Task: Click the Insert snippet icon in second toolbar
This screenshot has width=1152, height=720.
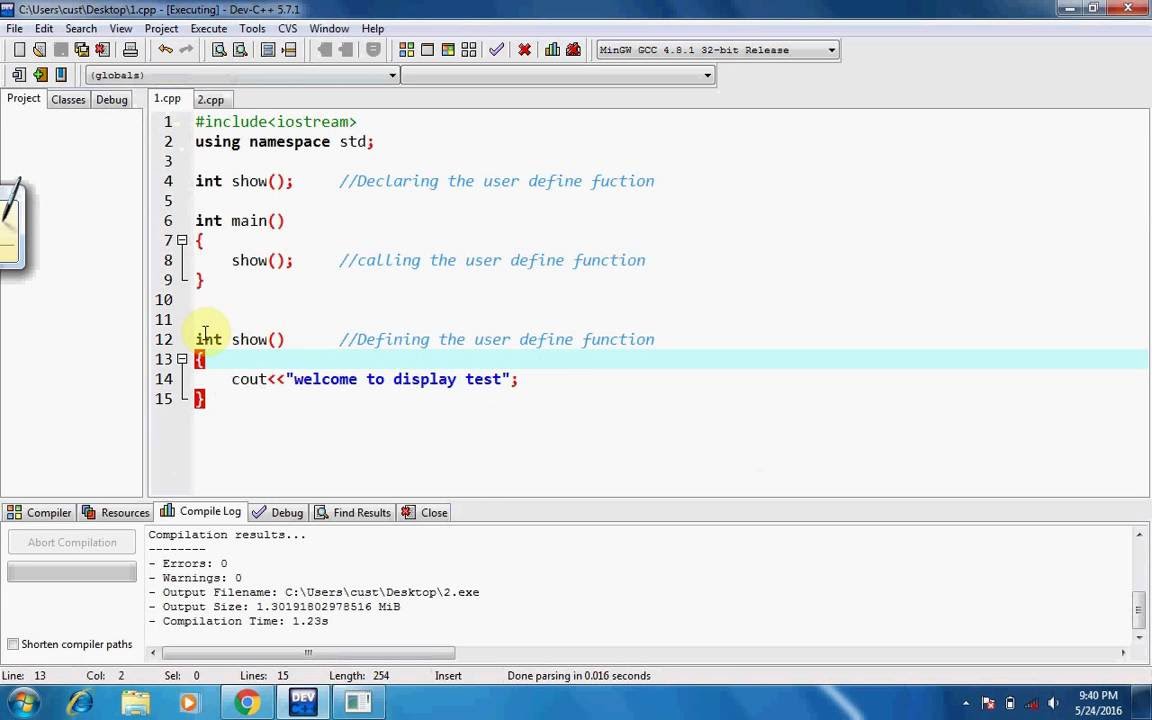Action: (x=19, y=75)
